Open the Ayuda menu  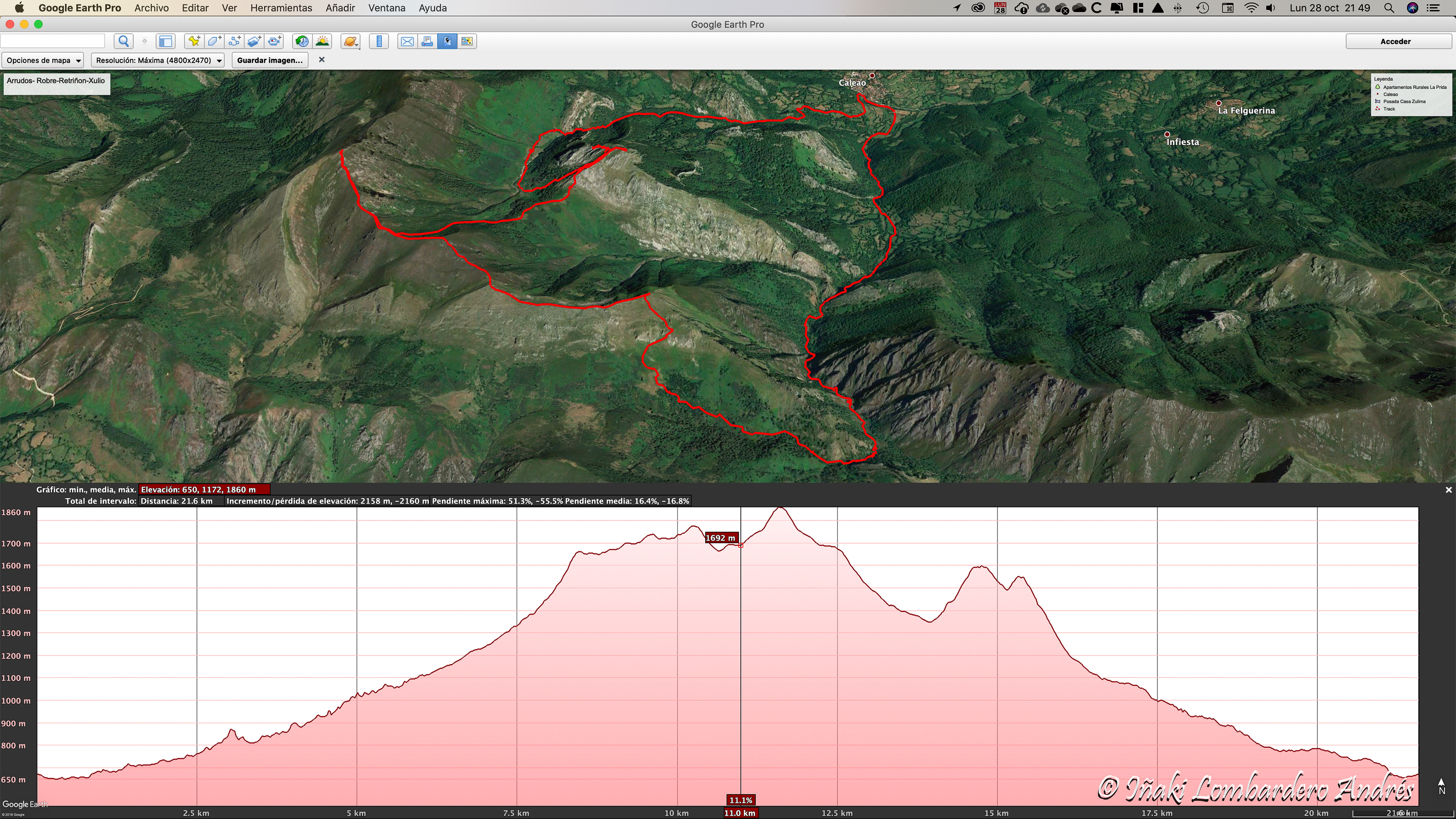coord(432,8)
